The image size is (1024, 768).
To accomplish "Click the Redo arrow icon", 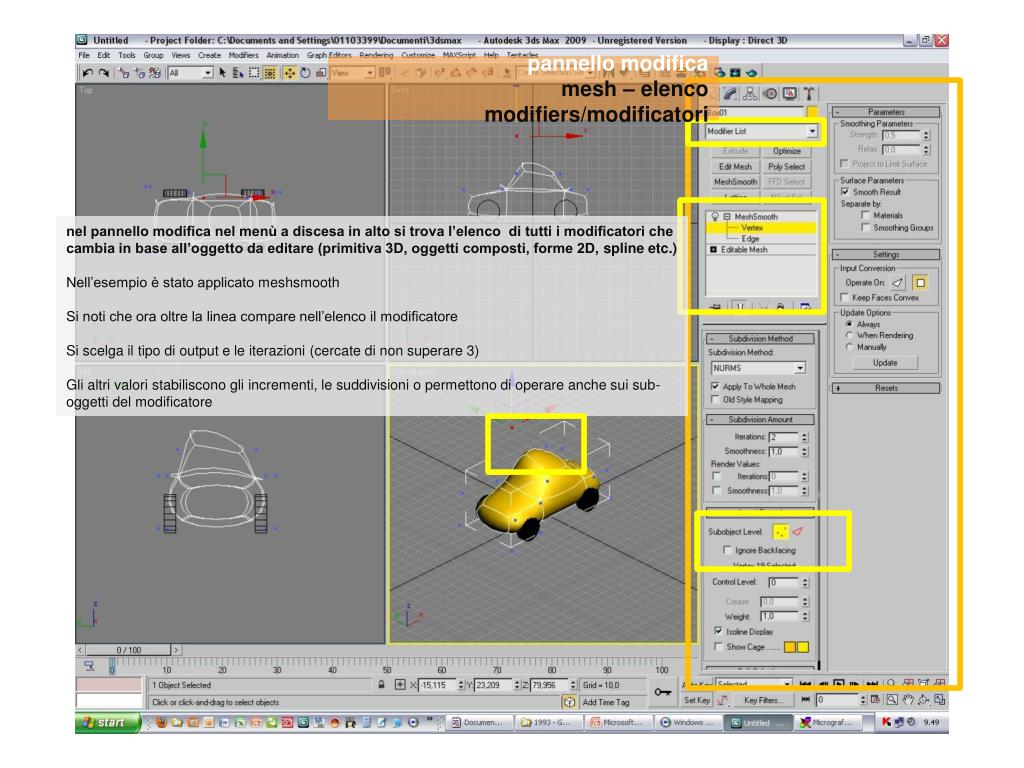I will (x=104, y=73).
